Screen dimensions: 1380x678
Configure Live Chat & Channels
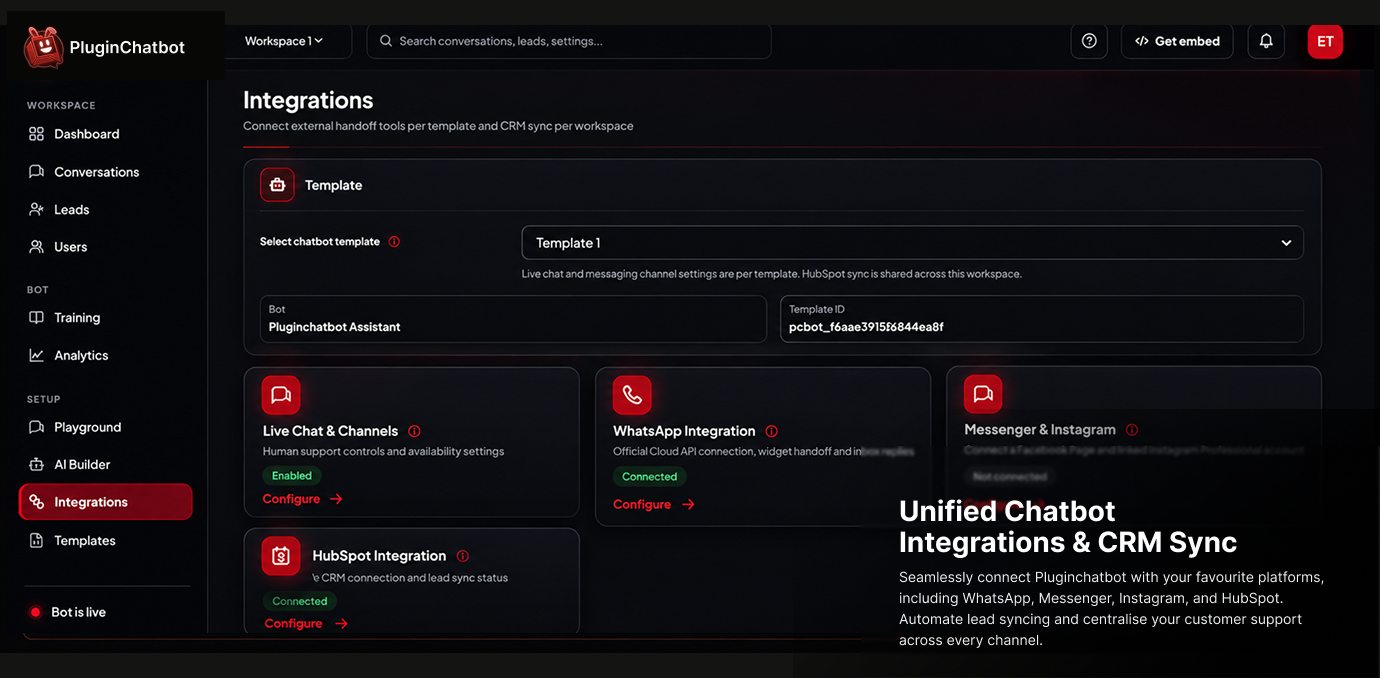[303, 499]
